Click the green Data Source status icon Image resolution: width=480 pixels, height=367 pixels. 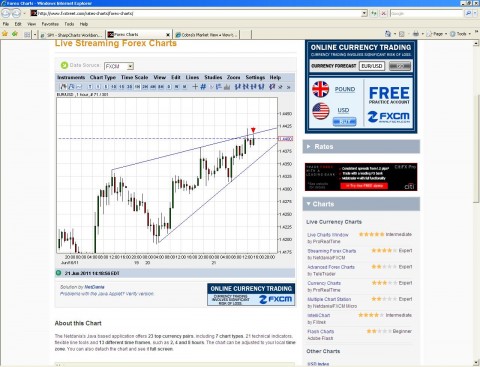[64, 65]
